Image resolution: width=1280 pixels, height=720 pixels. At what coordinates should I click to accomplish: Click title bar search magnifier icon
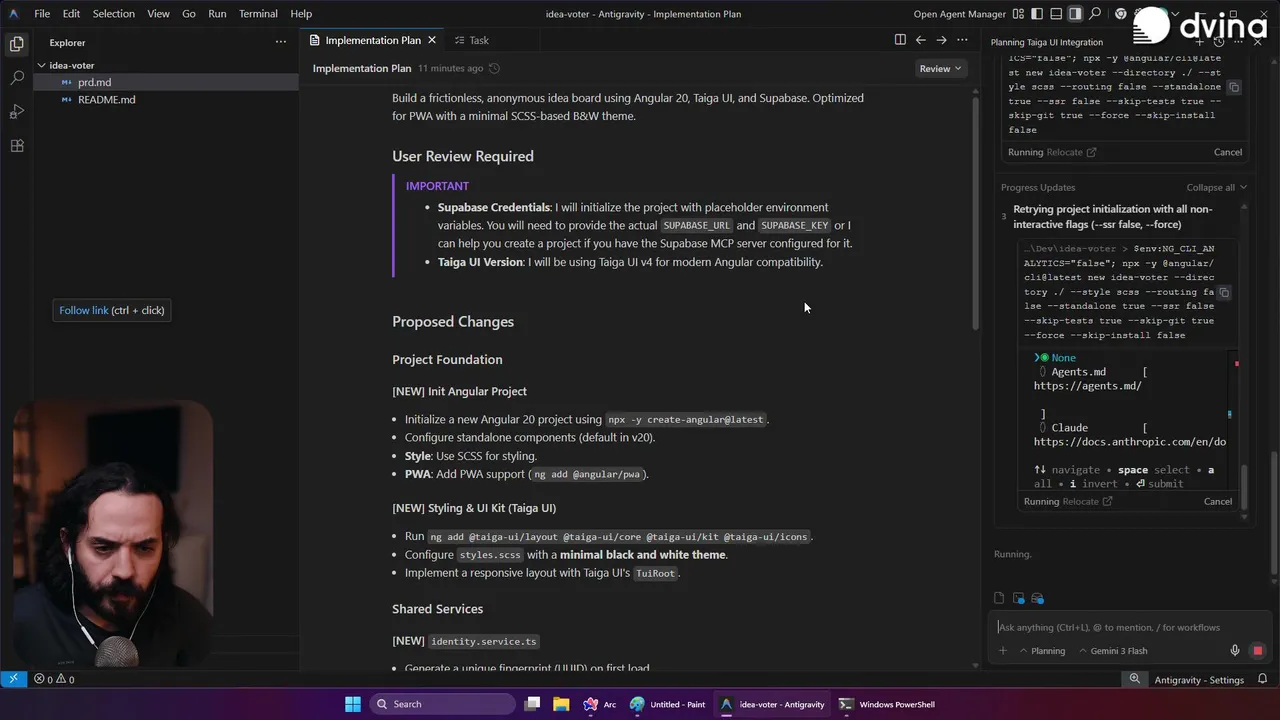point(1095,14)
